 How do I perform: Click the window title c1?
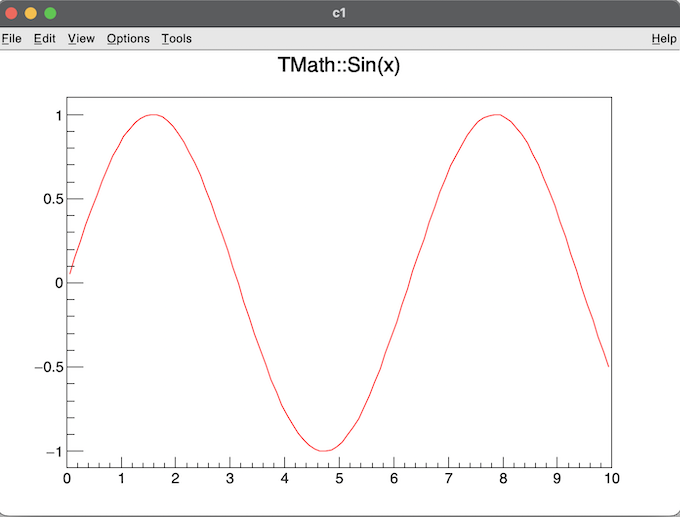(x=339, y=13)
